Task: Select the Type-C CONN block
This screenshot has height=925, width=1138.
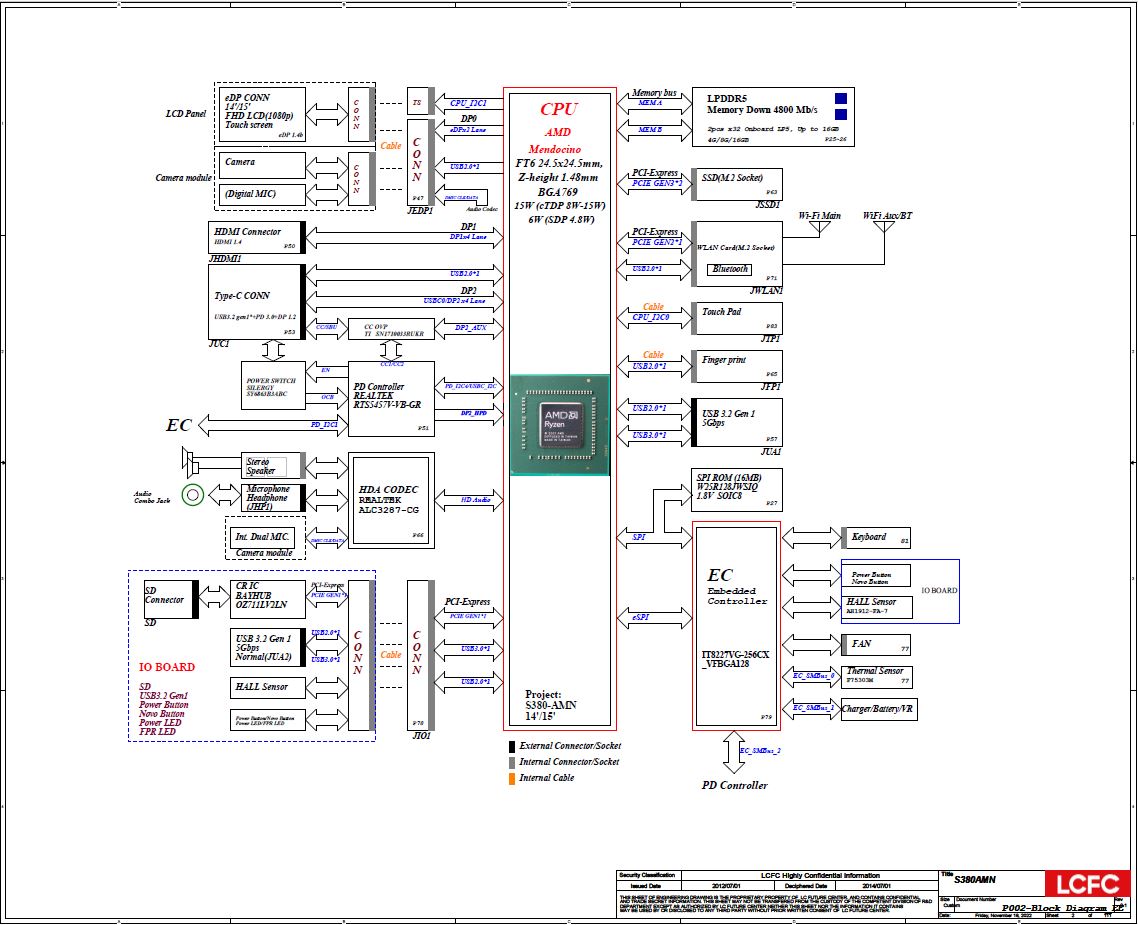Action: coord(255,301)
